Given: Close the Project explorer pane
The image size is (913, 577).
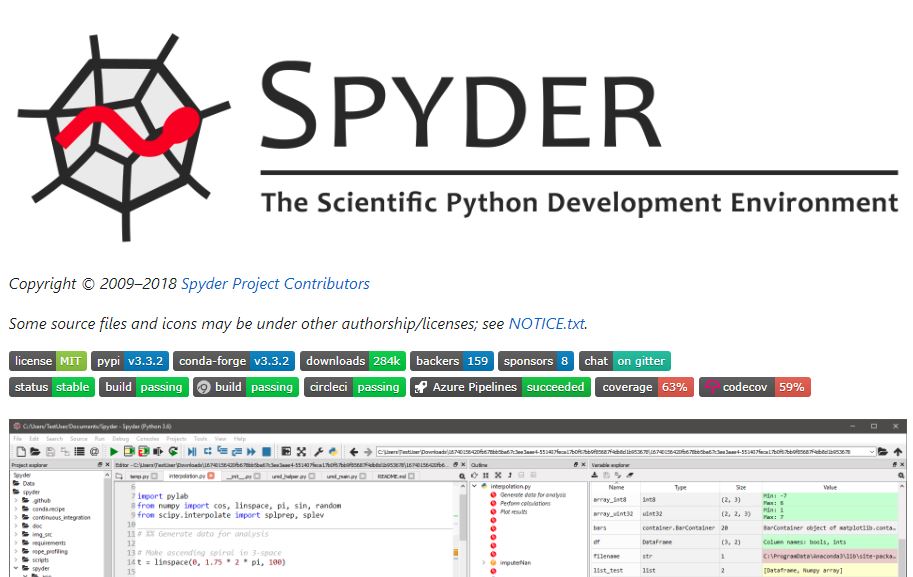Looking at the screenshot, I should click(107, 465).
